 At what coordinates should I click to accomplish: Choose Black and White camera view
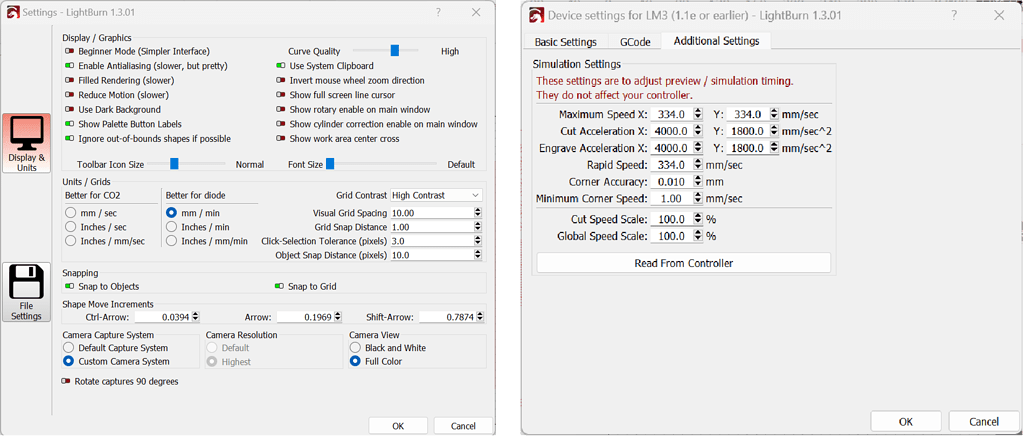(355, 348)
